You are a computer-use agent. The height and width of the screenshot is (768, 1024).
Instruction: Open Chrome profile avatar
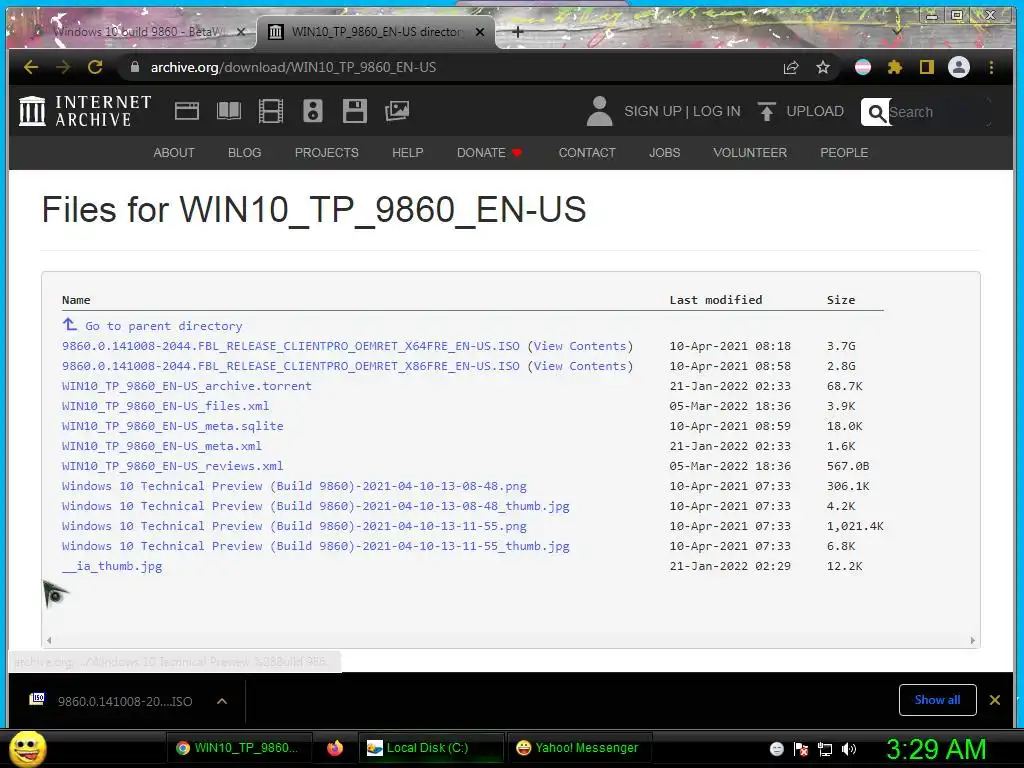[959, 67]
